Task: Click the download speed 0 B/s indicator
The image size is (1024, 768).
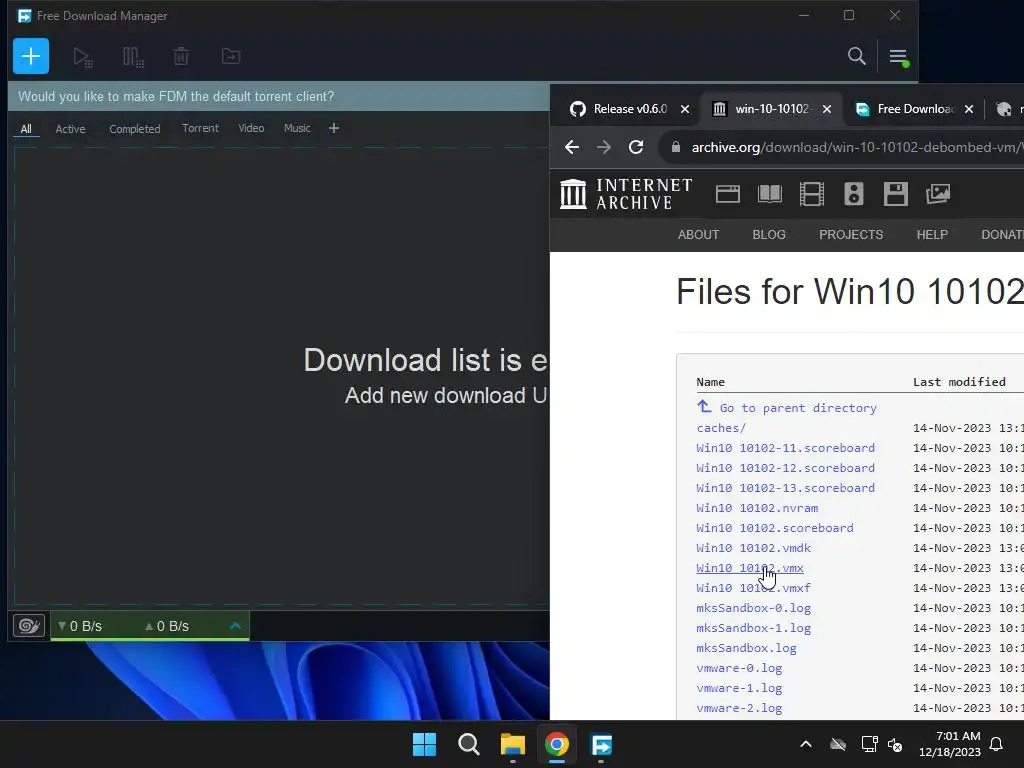Action: pyautogui.click(x=80, y=626)
